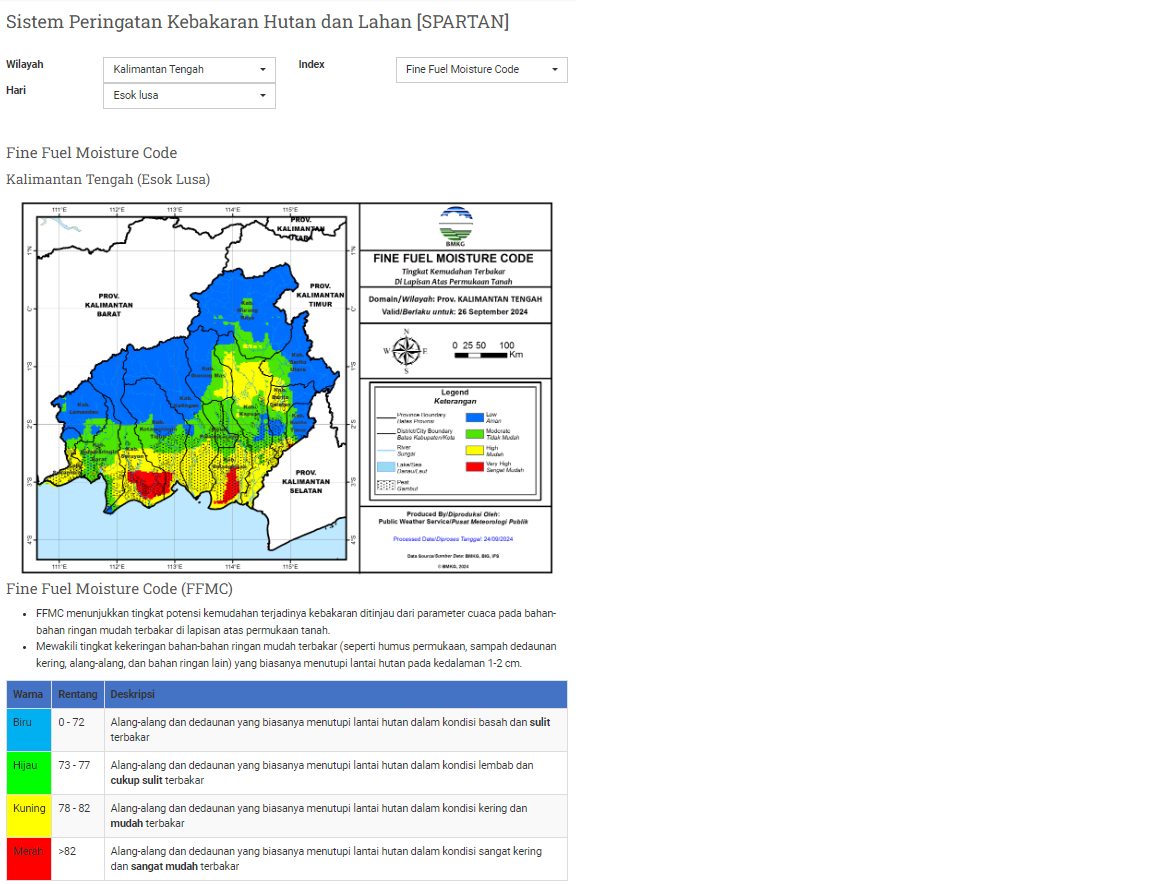Click the Fine Fuel Moisture Code (FFMC) heading
The image size is (1152, 884).
click(119, 589)
